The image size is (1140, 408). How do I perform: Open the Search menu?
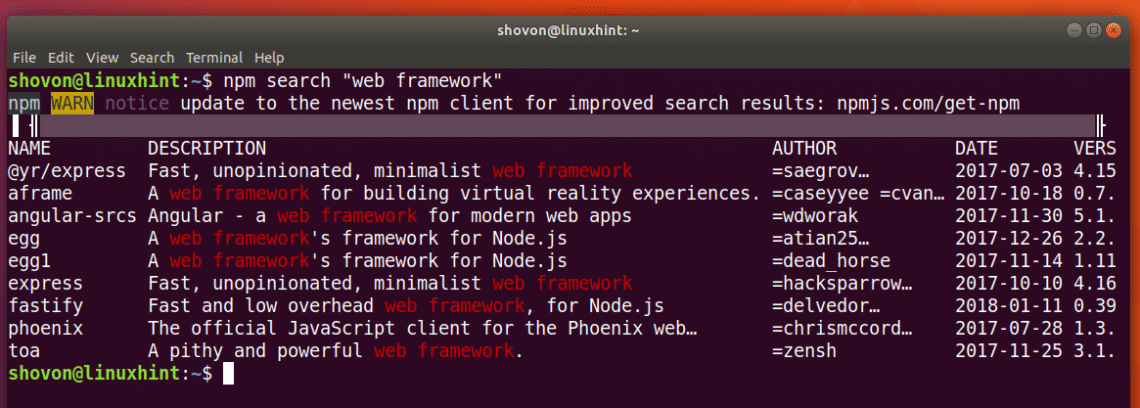(x=152, y=58)
